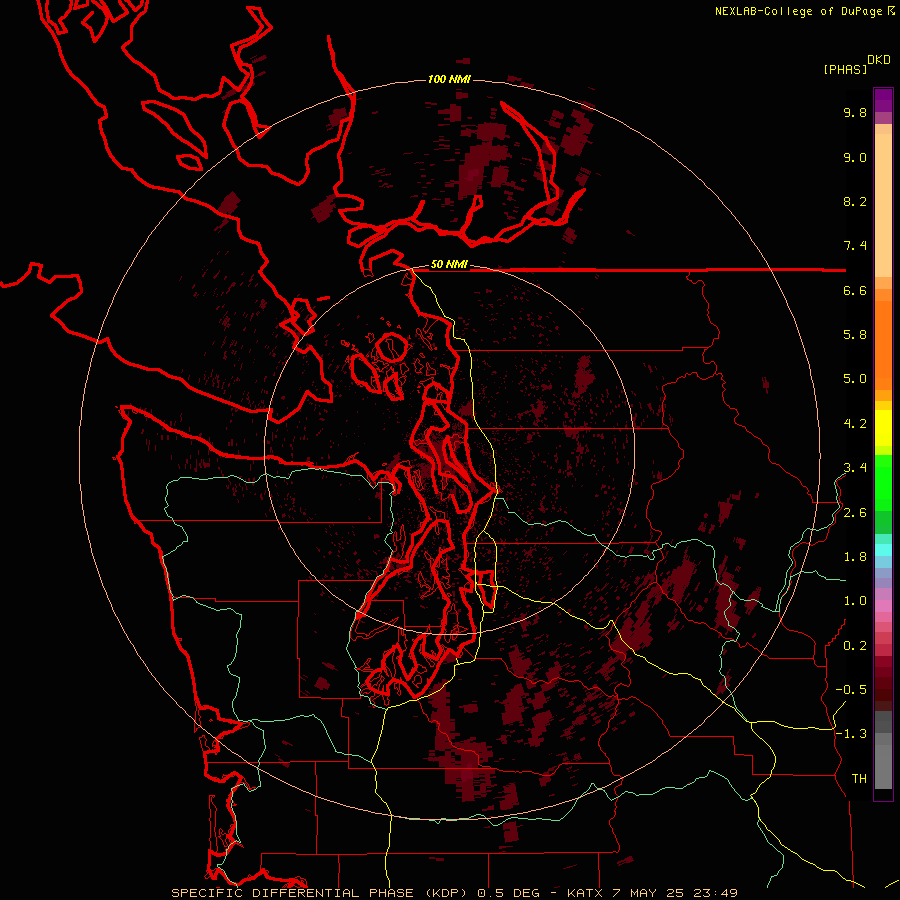Image resolution: width=900 pixels, height=900 pixels.
Task: Click the 5.8 scale value
Action: point(855,335)
